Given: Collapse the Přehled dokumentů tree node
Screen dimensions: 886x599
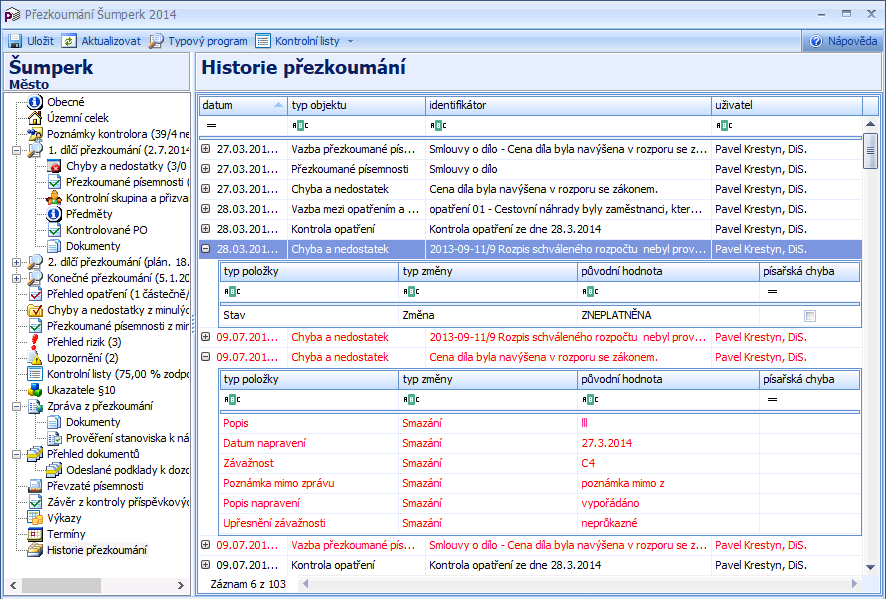Looking at the screenshot, I should coord(16,454).
